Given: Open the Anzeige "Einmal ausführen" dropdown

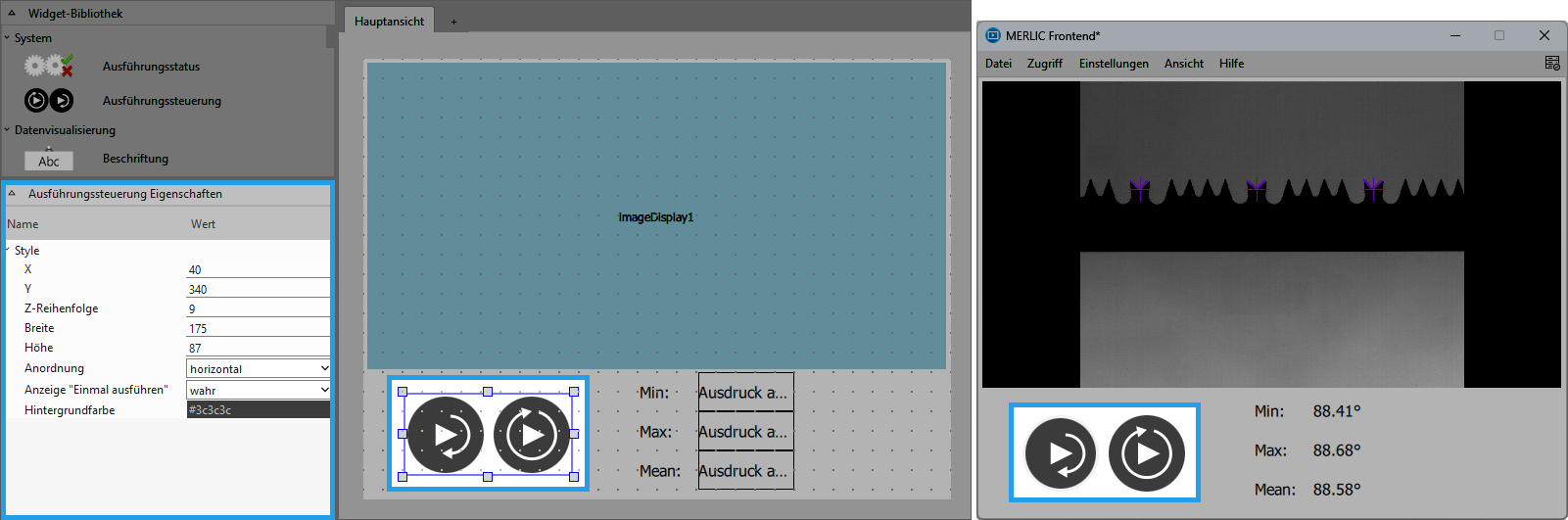Looking at the screenshot, I should coord(258,390).
